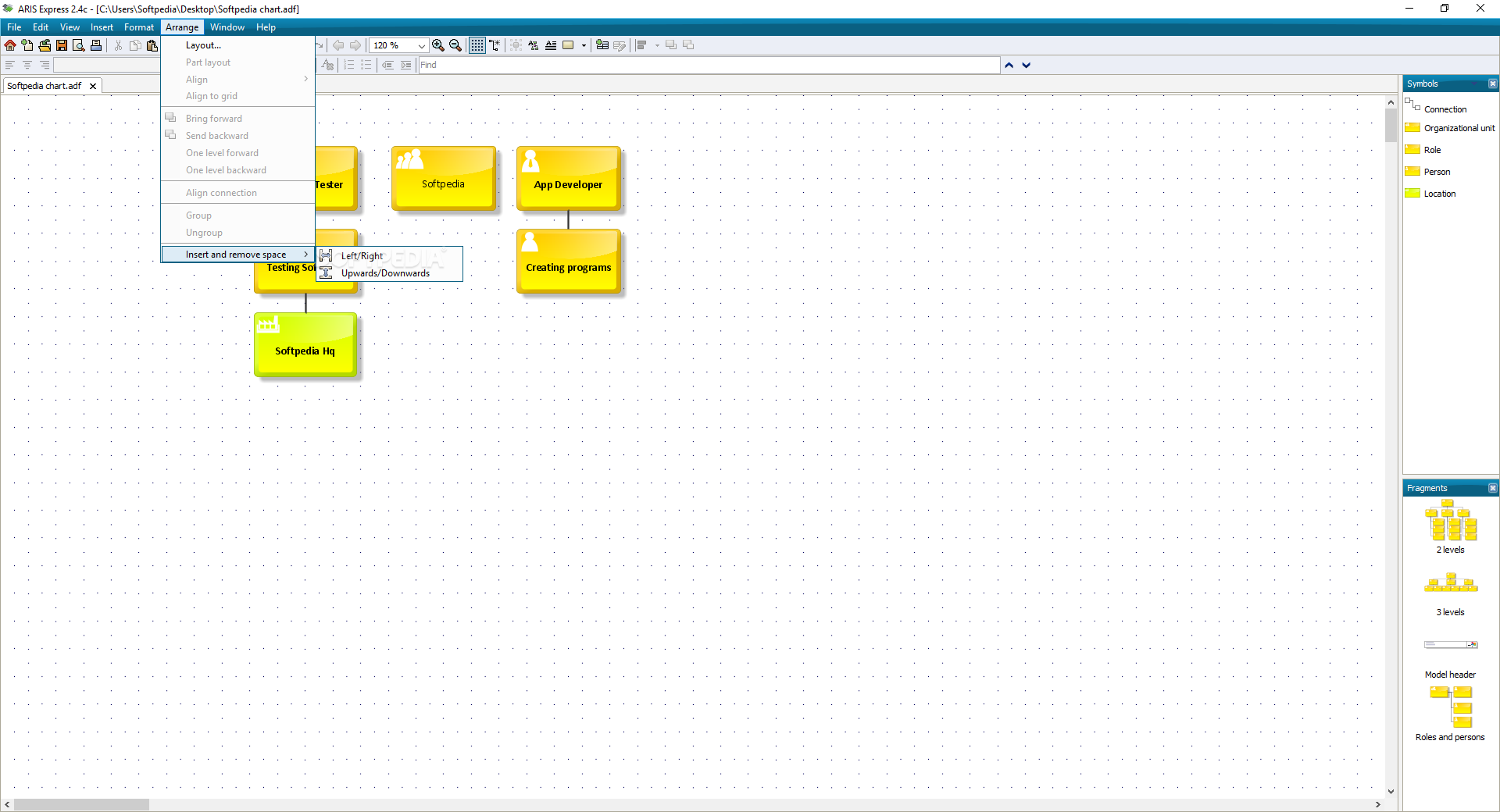This screenshot has height=812, width=1500.
Task: Click the Print icon
Action: [x=96, y=45]
